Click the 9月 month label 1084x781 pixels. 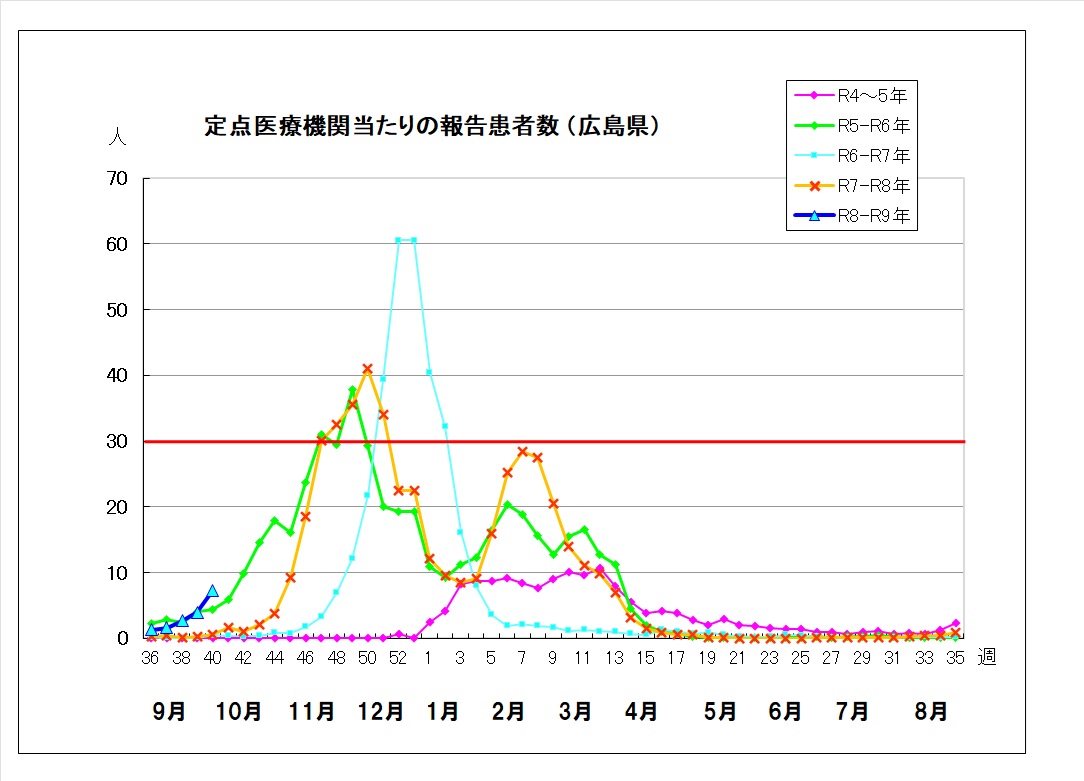[x=169, y=711]
